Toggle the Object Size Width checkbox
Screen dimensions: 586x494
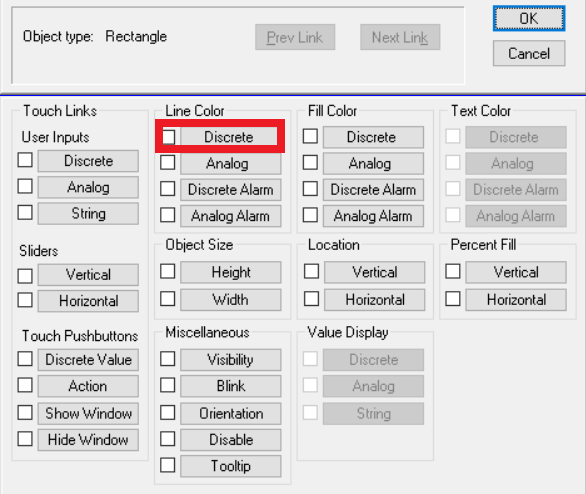coord(167,299)
